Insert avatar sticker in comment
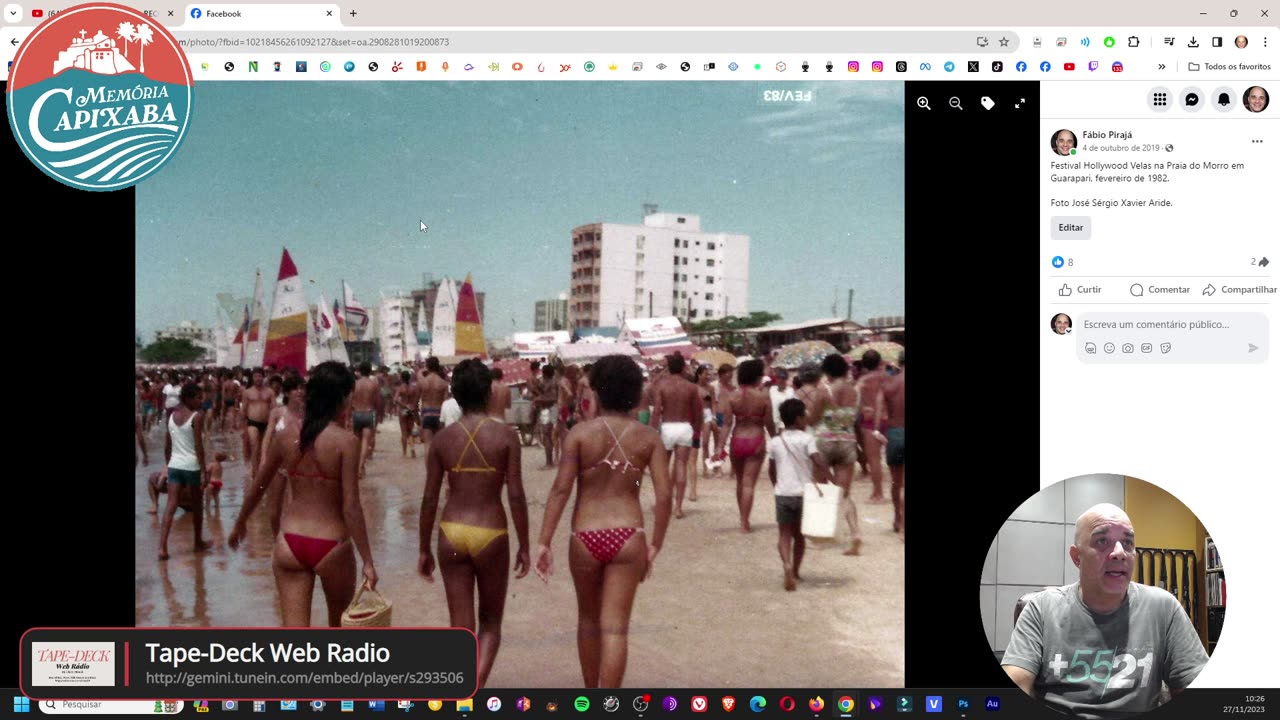Image resolution: width=1280 pixels, height=720 pixels. pyautogui.click(x=1090, y=348)
